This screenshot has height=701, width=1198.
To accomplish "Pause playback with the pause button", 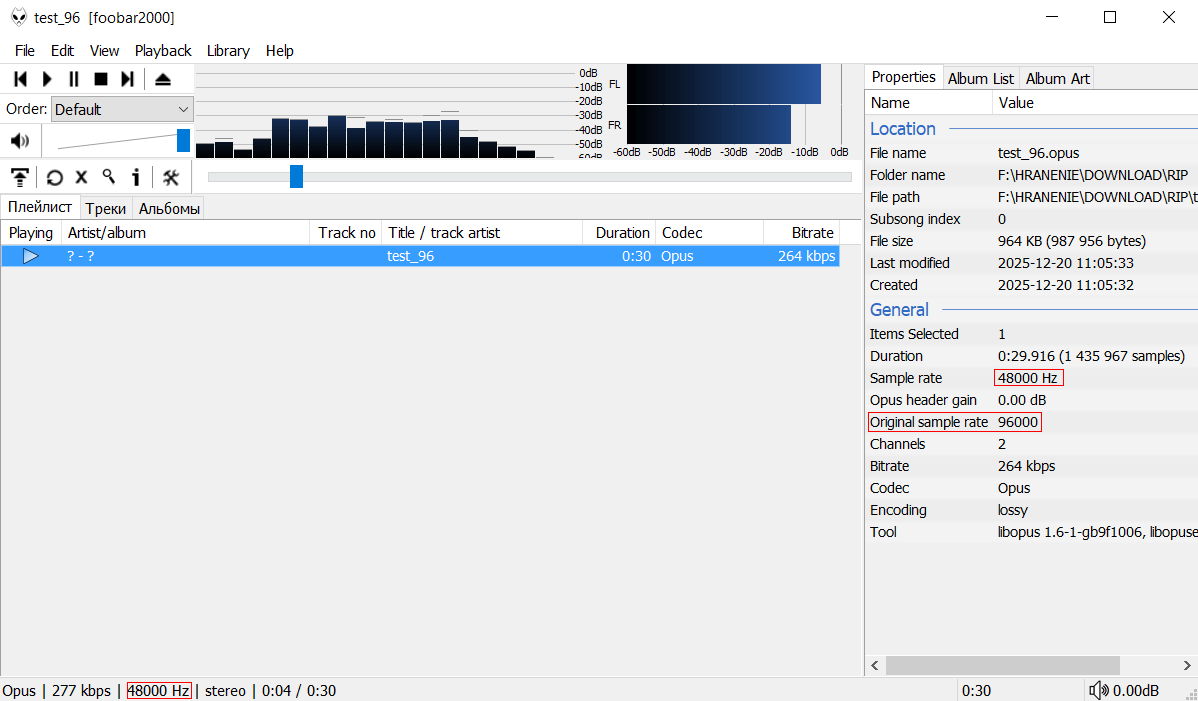I will click(x=74, y=79).
